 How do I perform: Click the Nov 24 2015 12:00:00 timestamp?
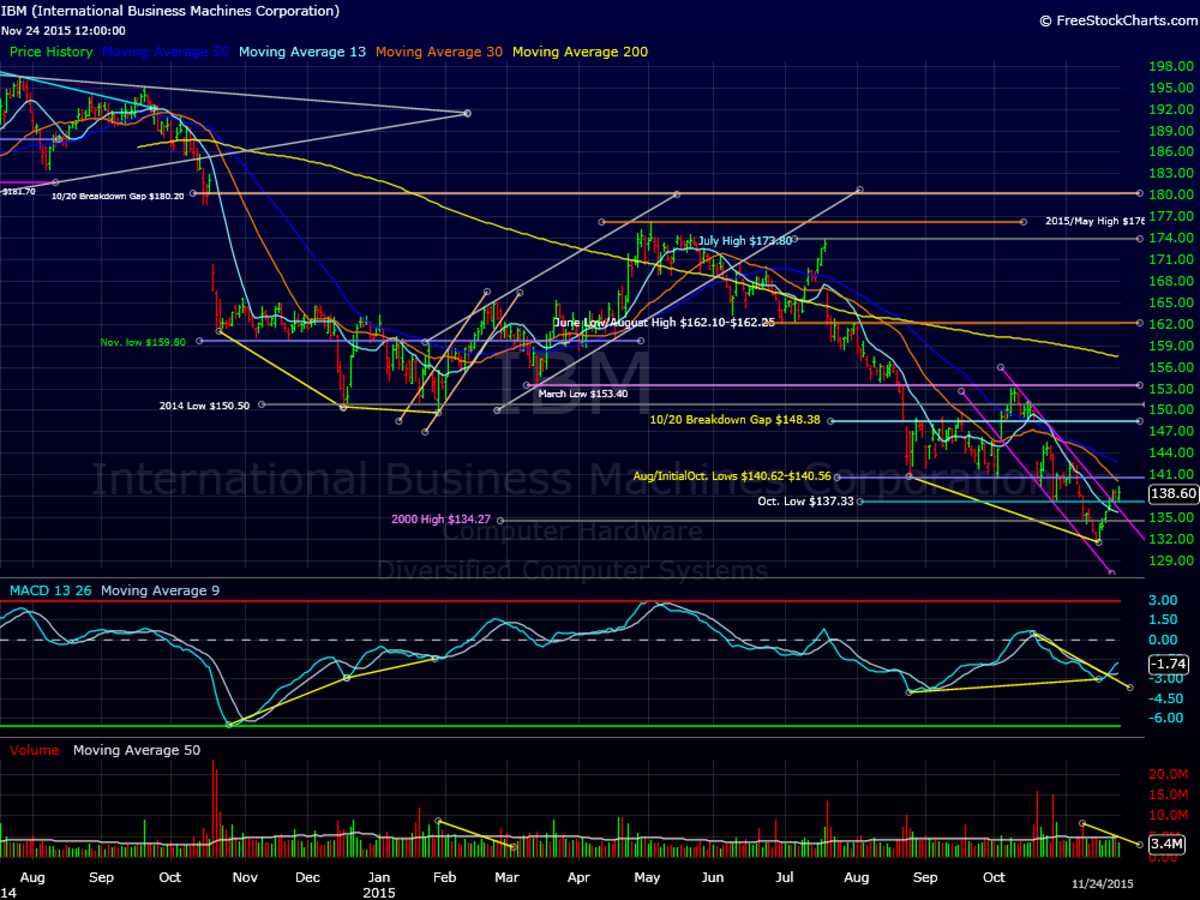pyautogui.click(x=62, y=30)
